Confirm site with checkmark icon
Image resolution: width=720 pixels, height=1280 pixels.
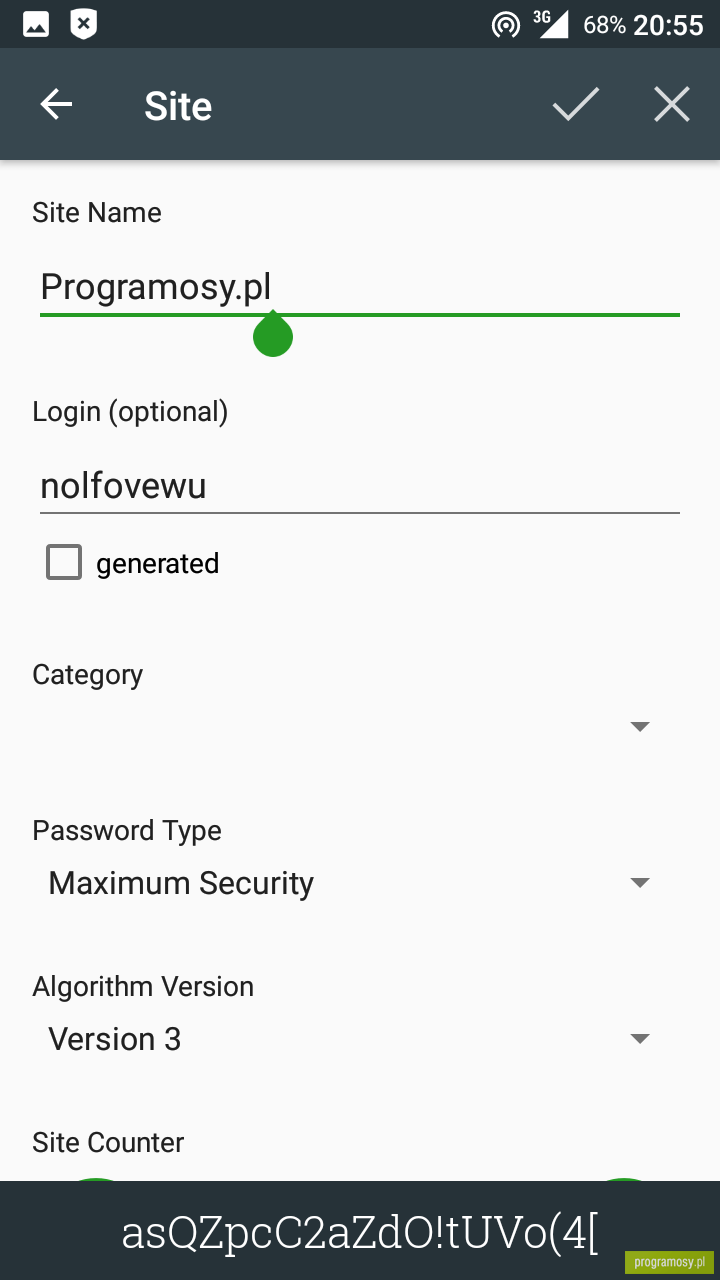tap(576, 104)
